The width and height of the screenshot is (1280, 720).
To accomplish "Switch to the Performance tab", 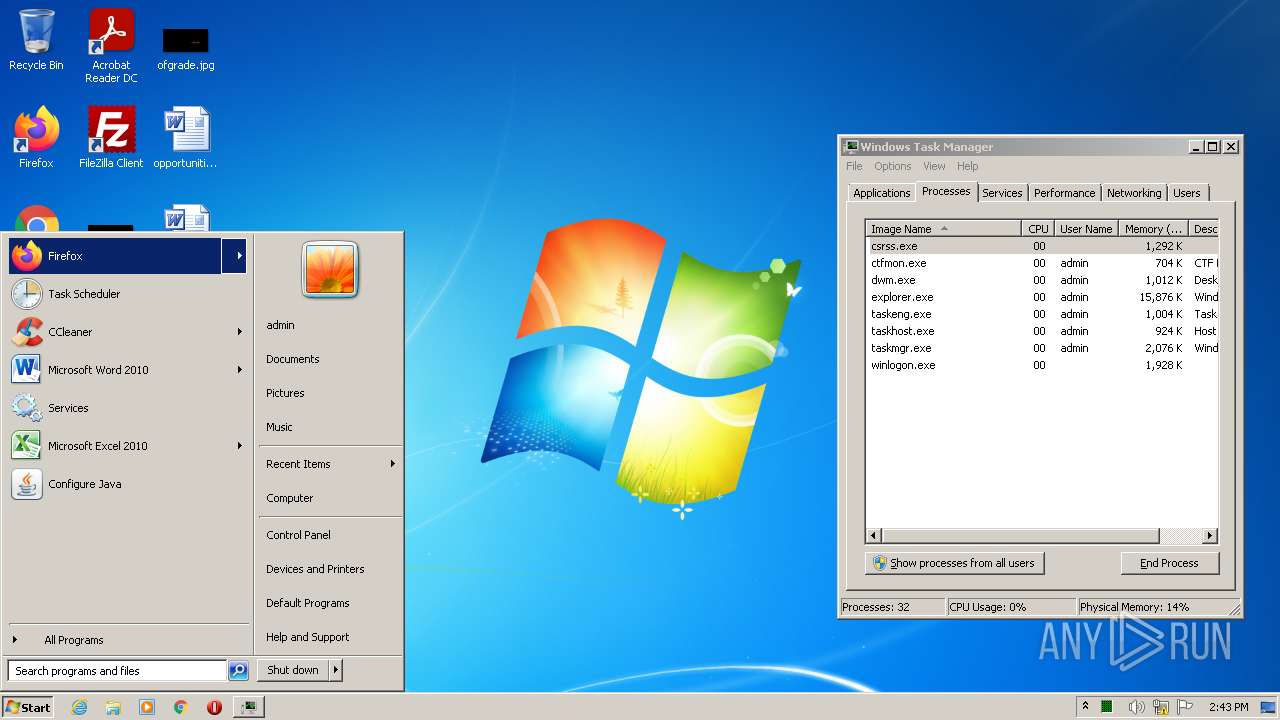I will pyautogui.click(x=1064, y=193).
